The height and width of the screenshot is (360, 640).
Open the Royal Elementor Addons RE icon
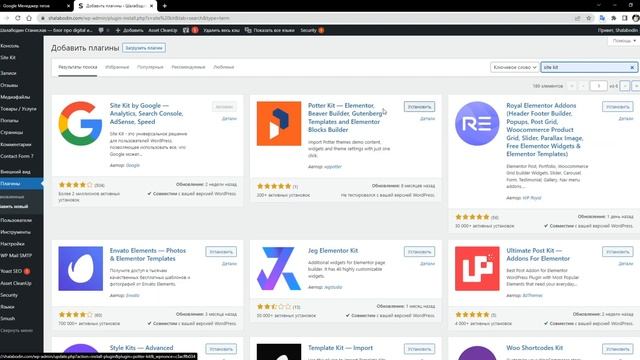(x=477, y=123)
